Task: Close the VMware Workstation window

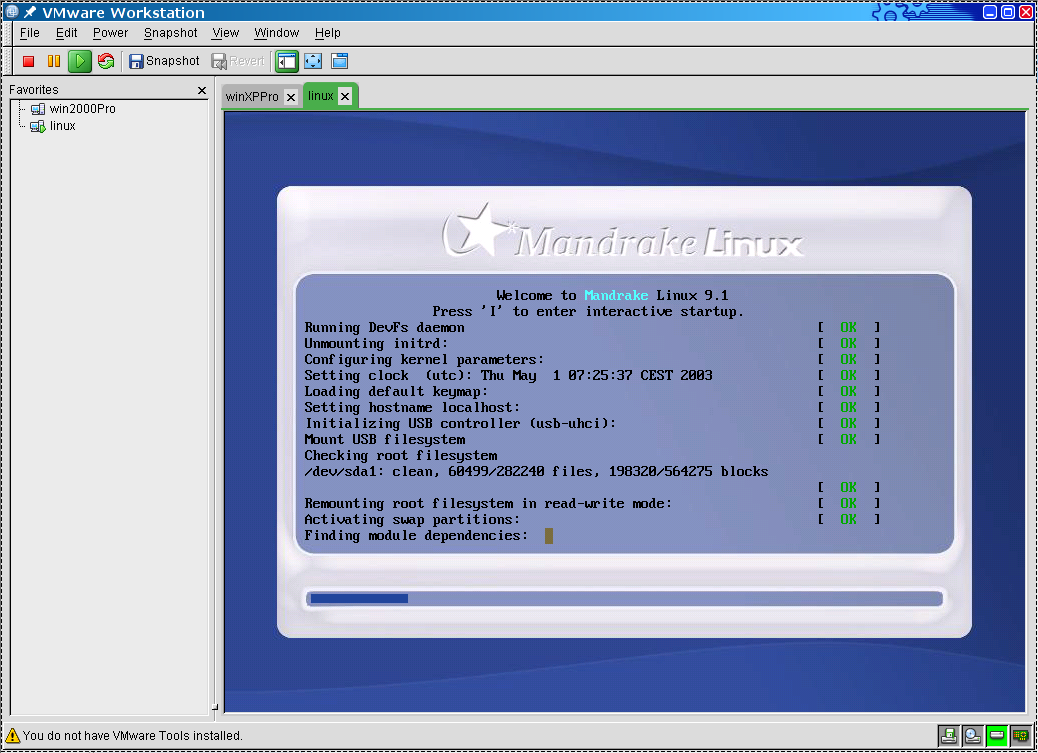Action: click(x=1026, y=12)
